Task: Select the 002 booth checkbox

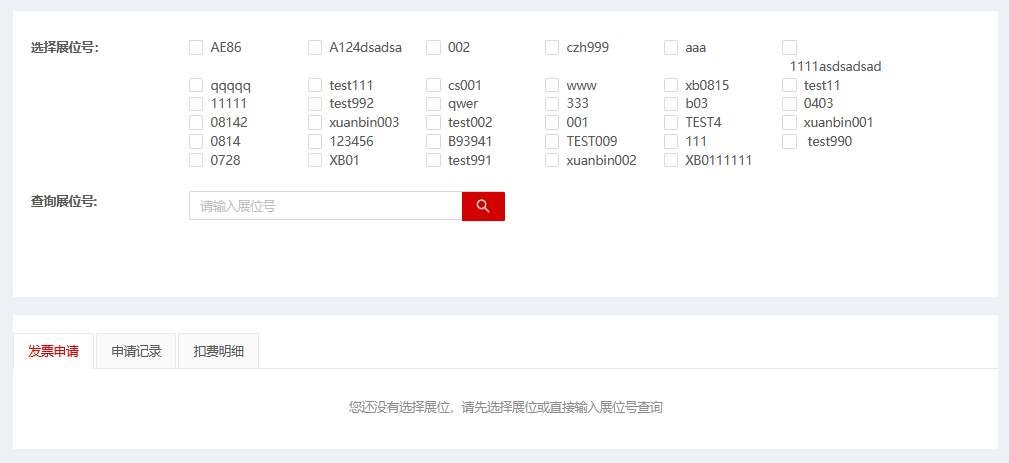Action: coord(434,48)
